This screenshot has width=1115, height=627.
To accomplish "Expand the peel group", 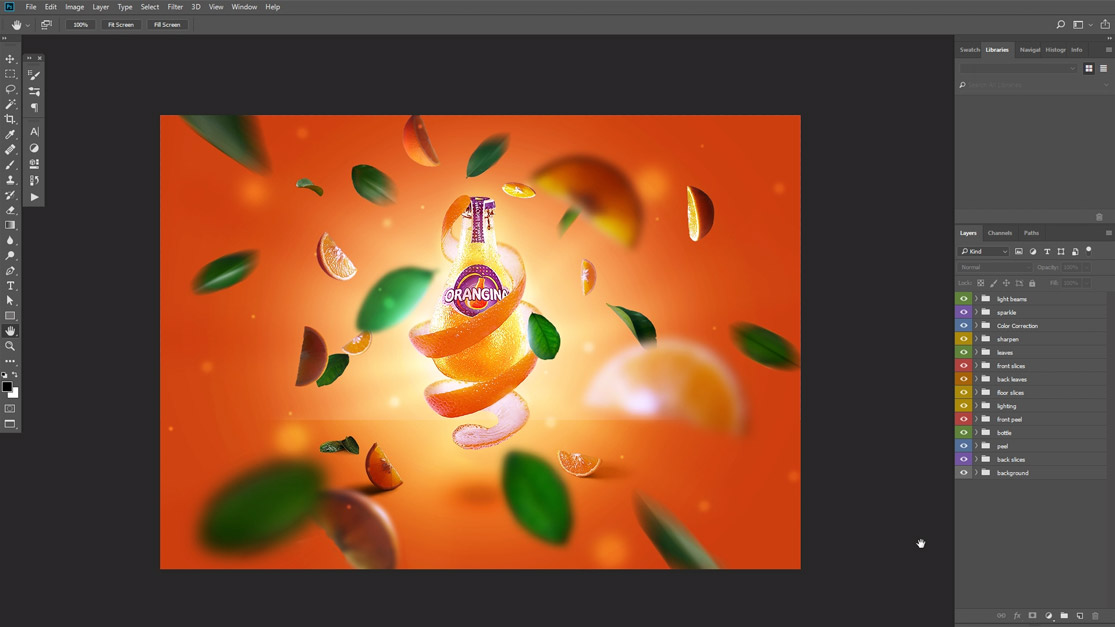I will click(976, 446).
